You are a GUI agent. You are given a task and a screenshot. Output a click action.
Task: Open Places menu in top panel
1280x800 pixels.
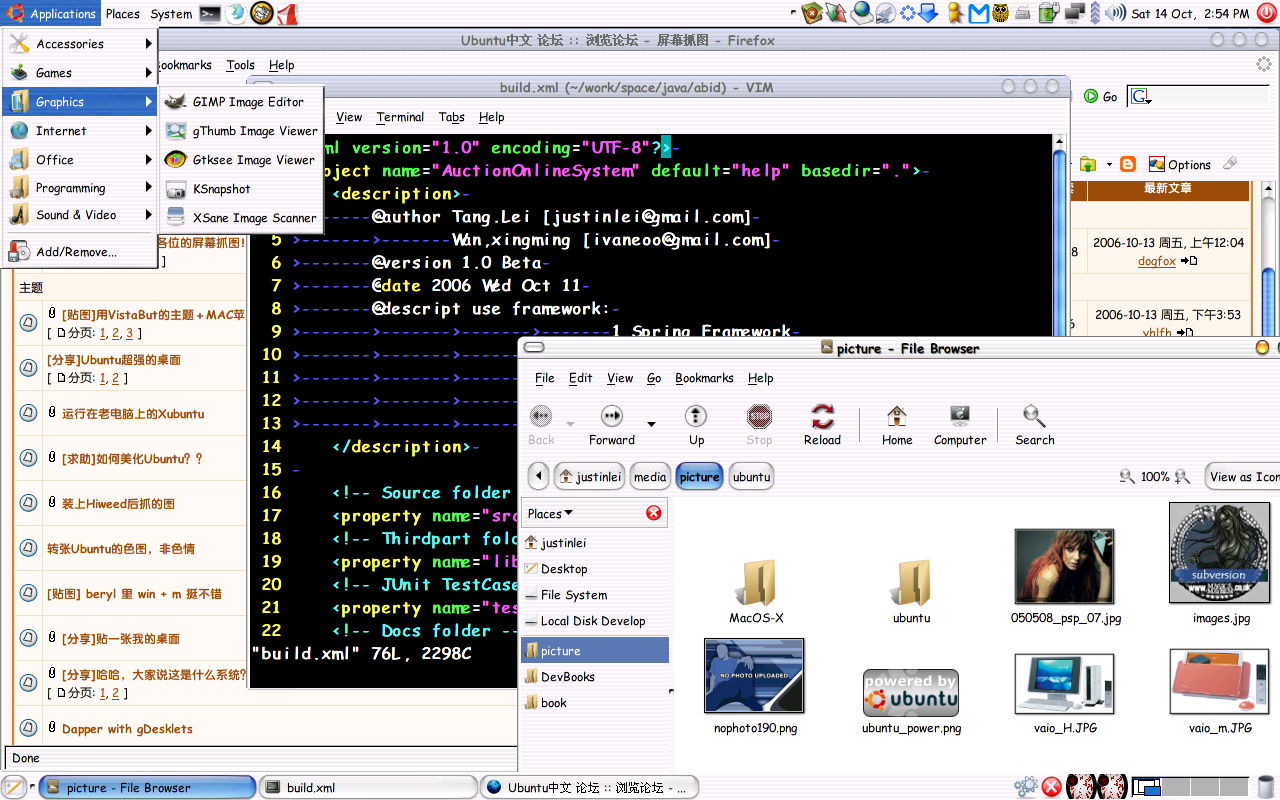click(x=123, y=13)
